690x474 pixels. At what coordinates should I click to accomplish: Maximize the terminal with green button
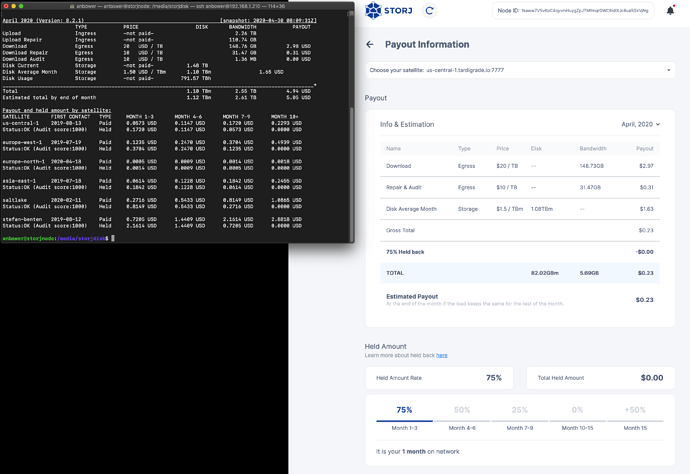21,6
